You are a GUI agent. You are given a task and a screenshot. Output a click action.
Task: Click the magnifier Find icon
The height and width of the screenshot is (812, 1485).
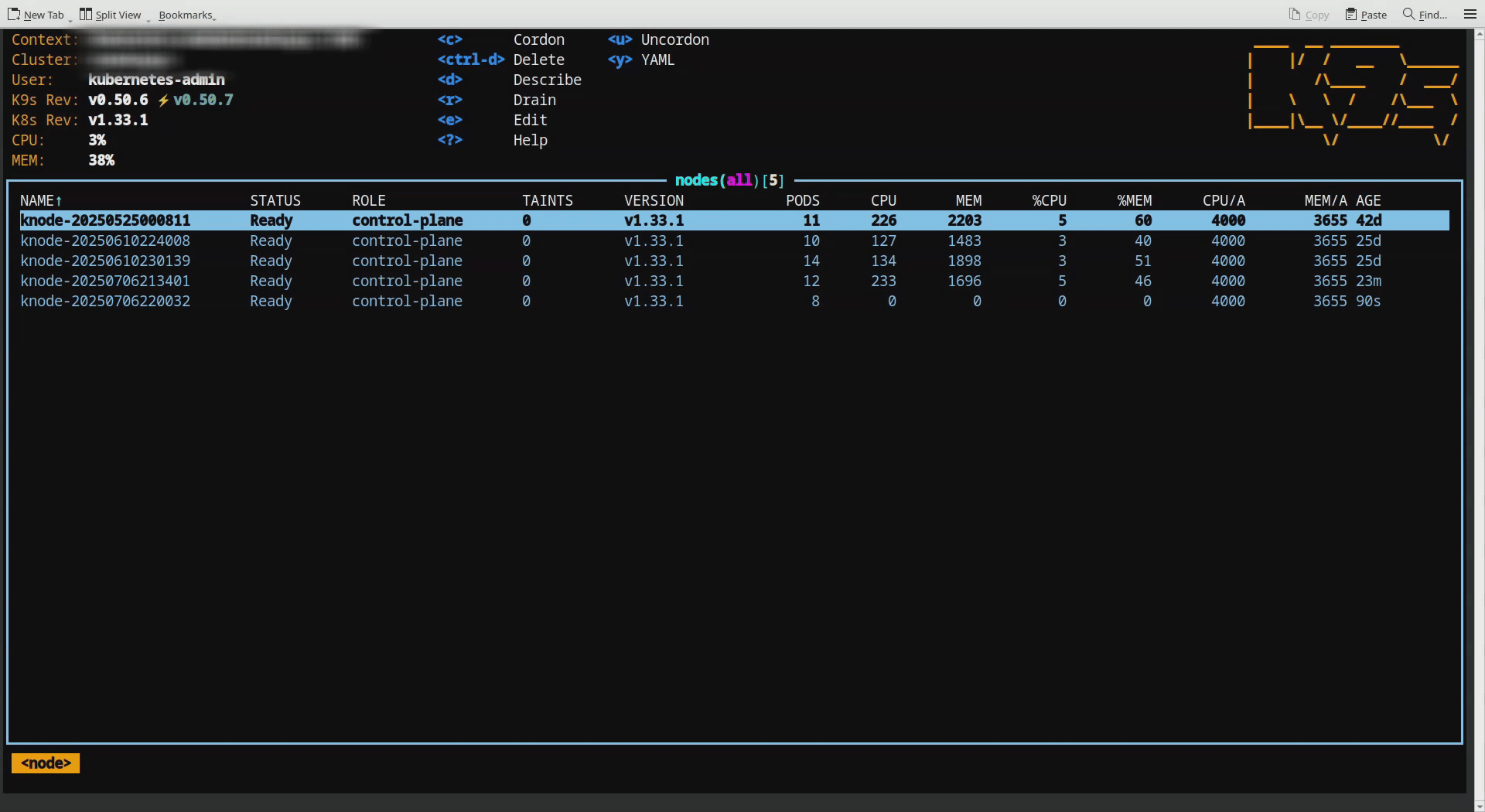[x=1409, y=14]
